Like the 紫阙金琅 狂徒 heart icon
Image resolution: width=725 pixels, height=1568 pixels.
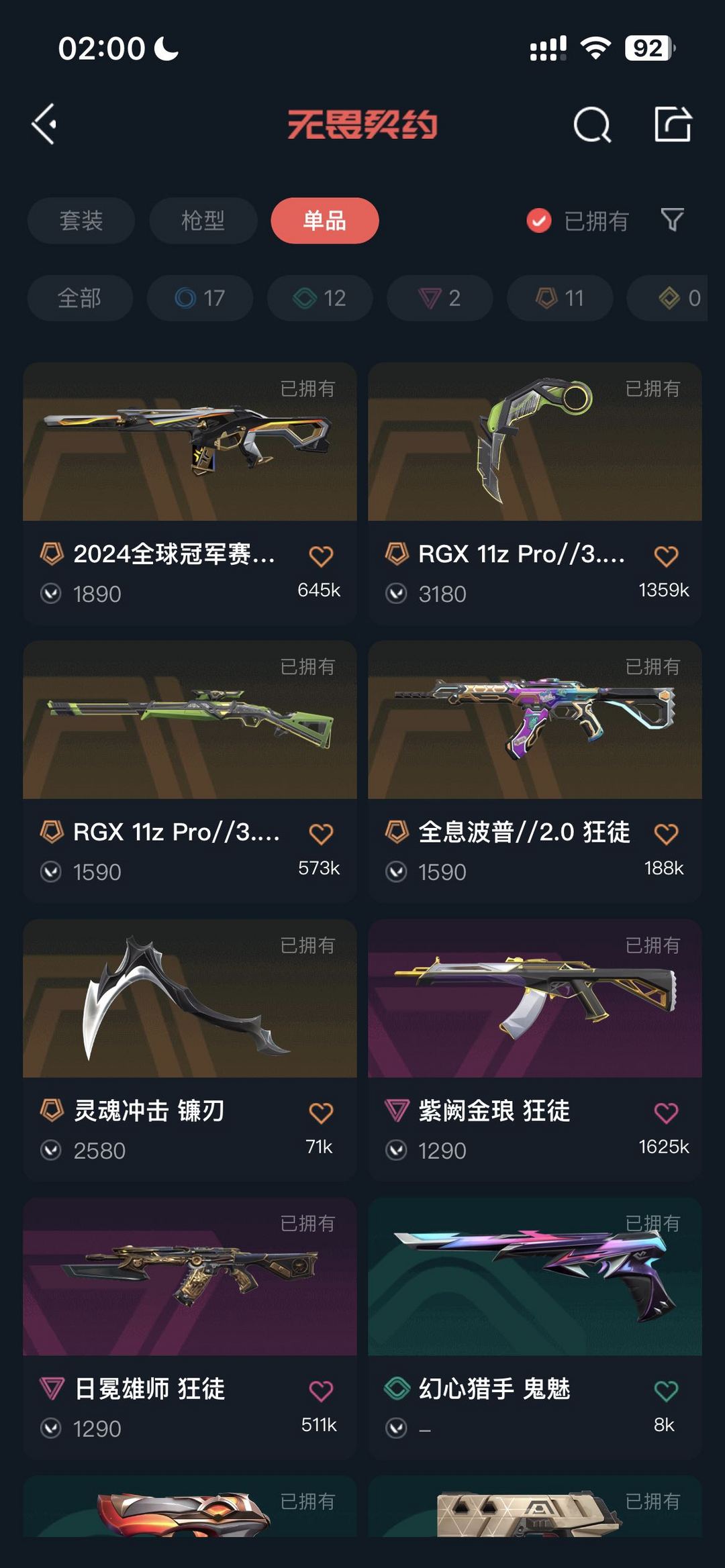tap(666, 1112)
